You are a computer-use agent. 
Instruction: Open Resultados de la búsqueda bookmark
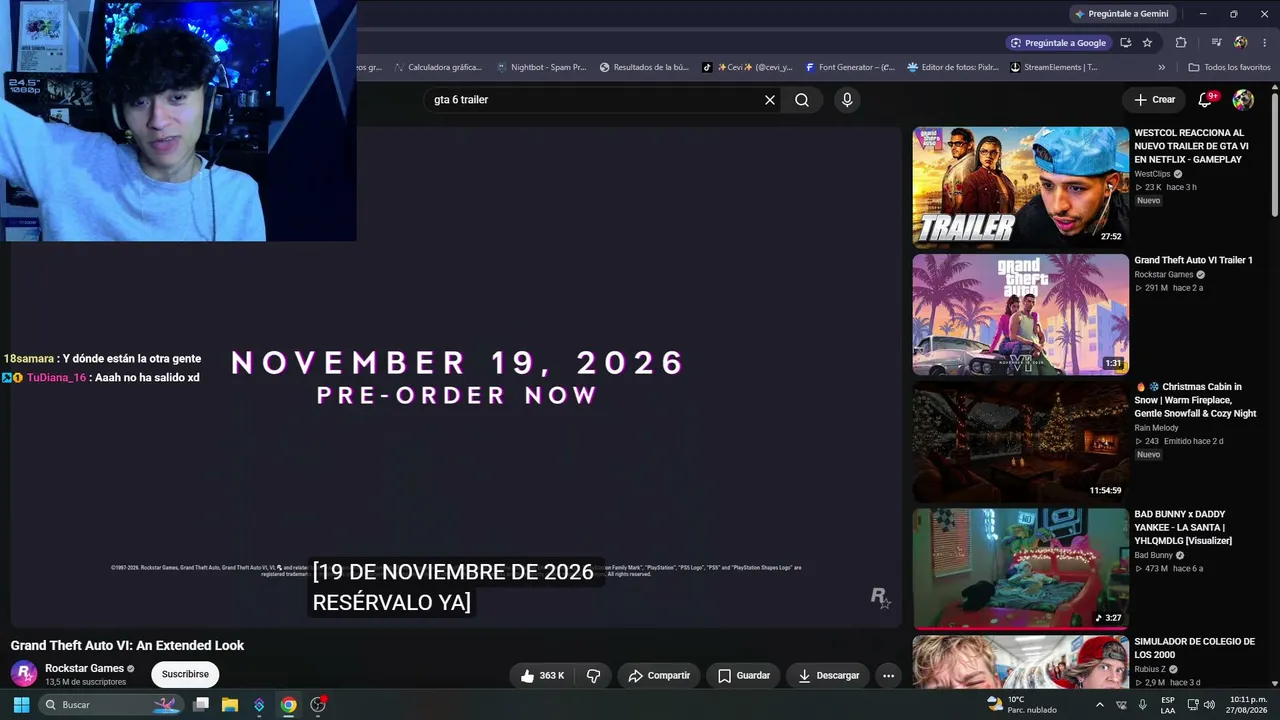tap(644, 67)
